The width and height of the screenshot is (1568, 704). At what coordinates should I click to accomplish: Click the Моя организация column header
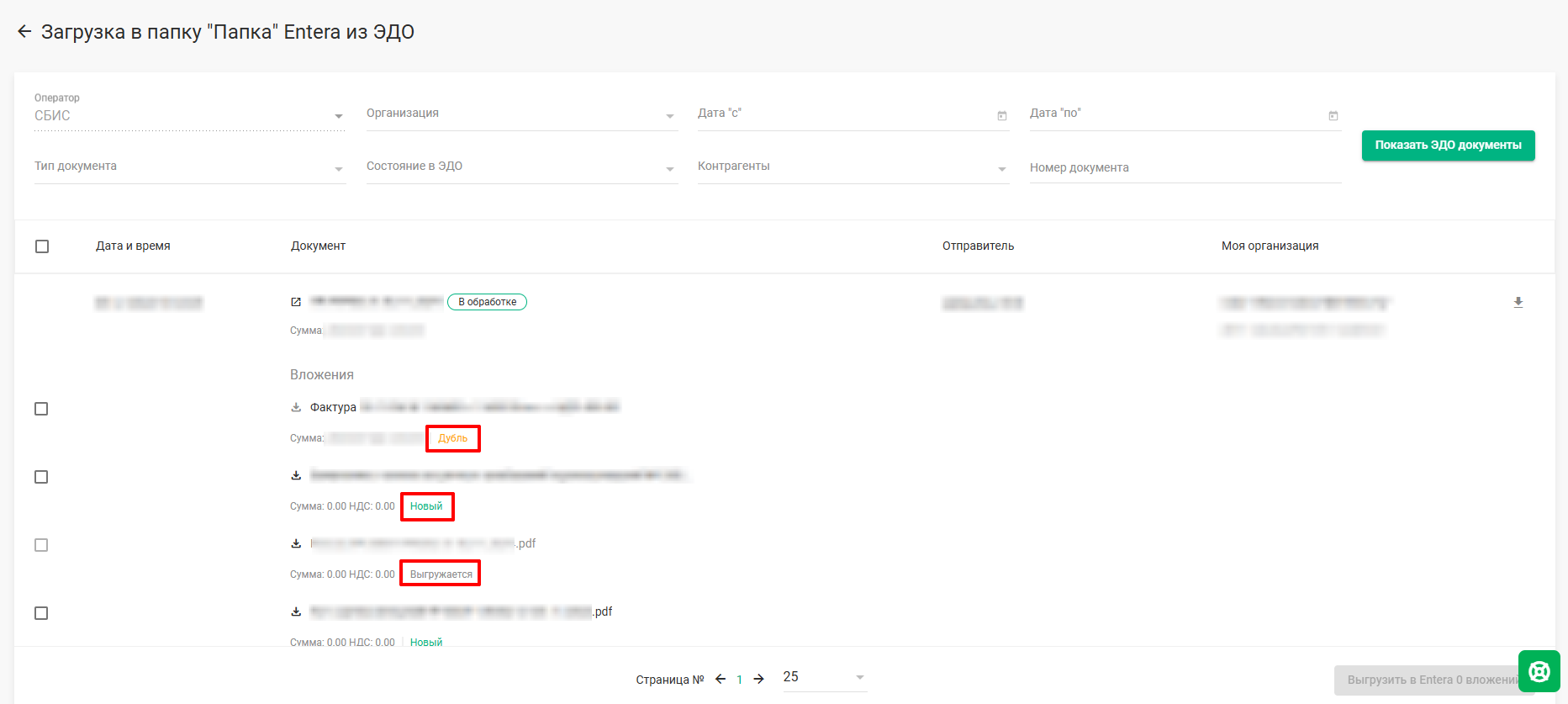coord(1270,246)
